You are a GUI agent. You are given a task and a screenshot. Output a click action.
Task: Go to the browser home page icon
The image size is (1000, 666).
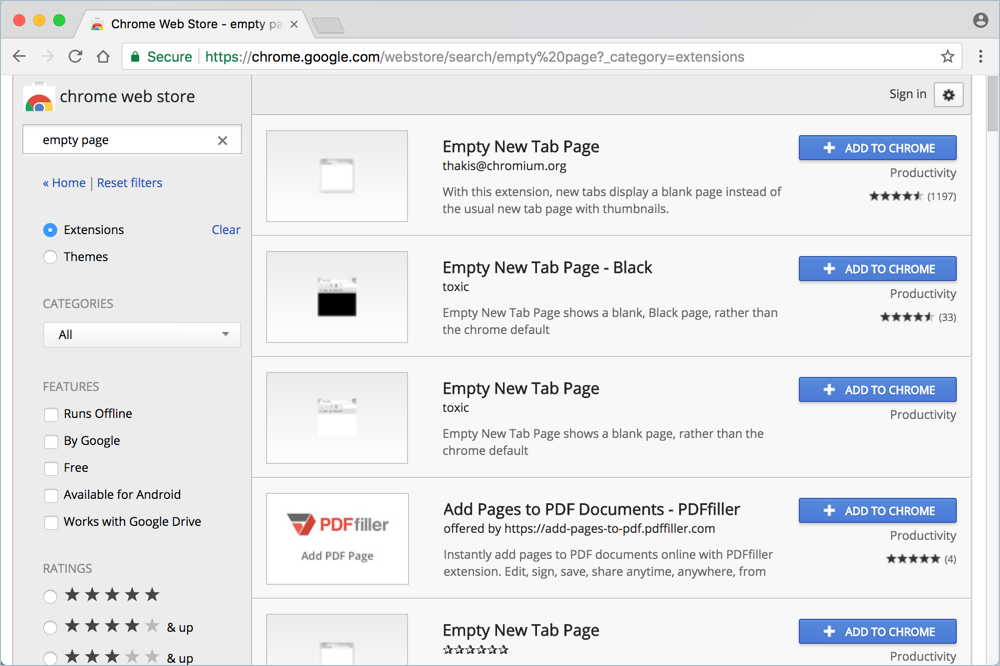point(103,57)
